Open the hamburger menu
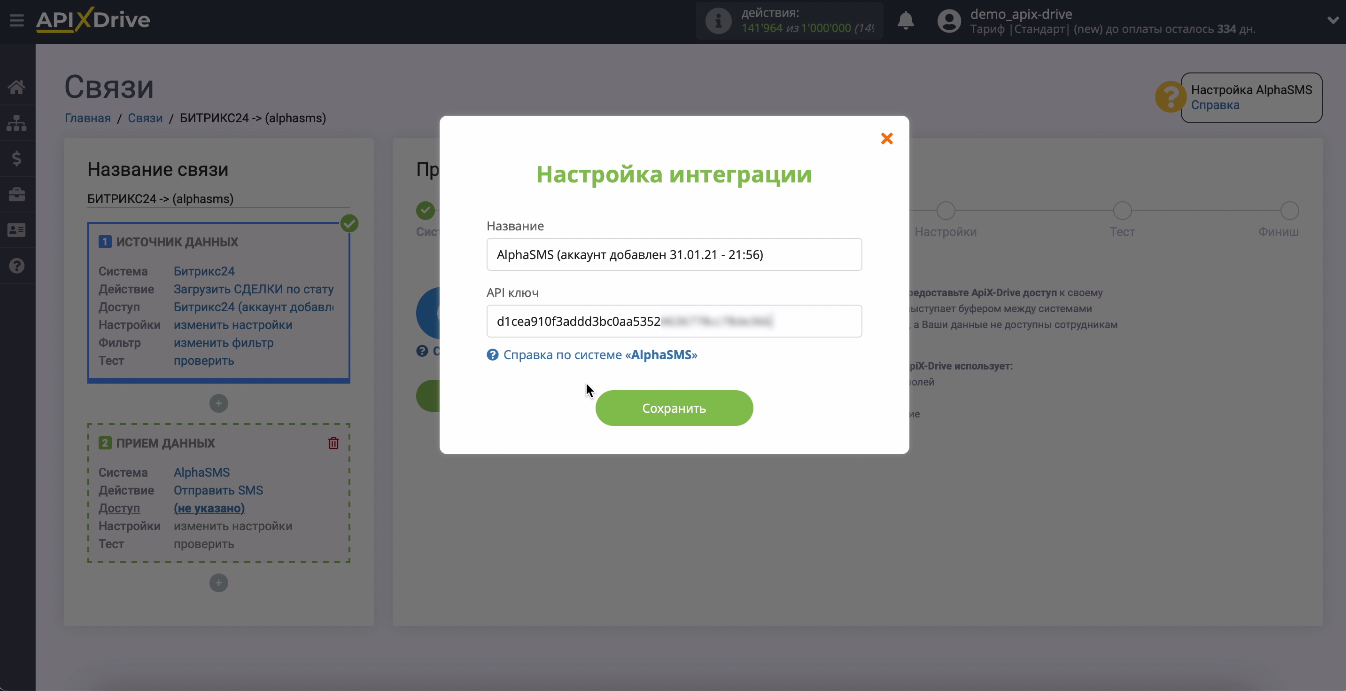Viewport: 1346px width, 691px height. [16, 20]
